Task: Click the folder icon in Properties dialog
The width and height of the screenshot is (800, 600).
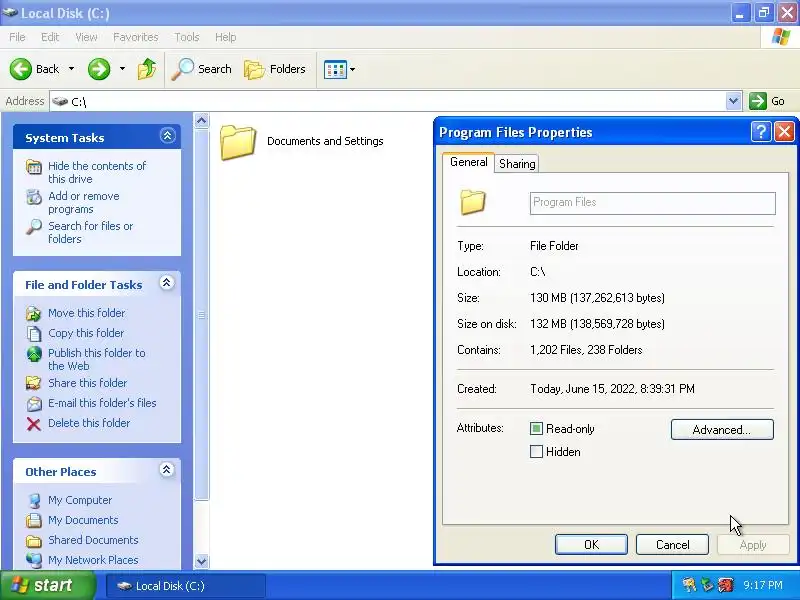Action: pyautogui.click(x=473, y=202)
